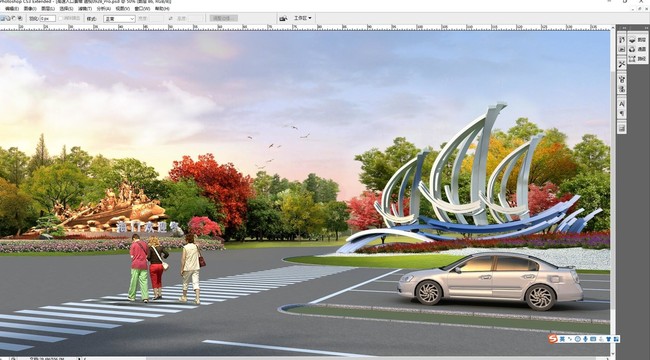Click the Refine Edge button
This screenshot has width=650, height=360.
tap(224, 18)
